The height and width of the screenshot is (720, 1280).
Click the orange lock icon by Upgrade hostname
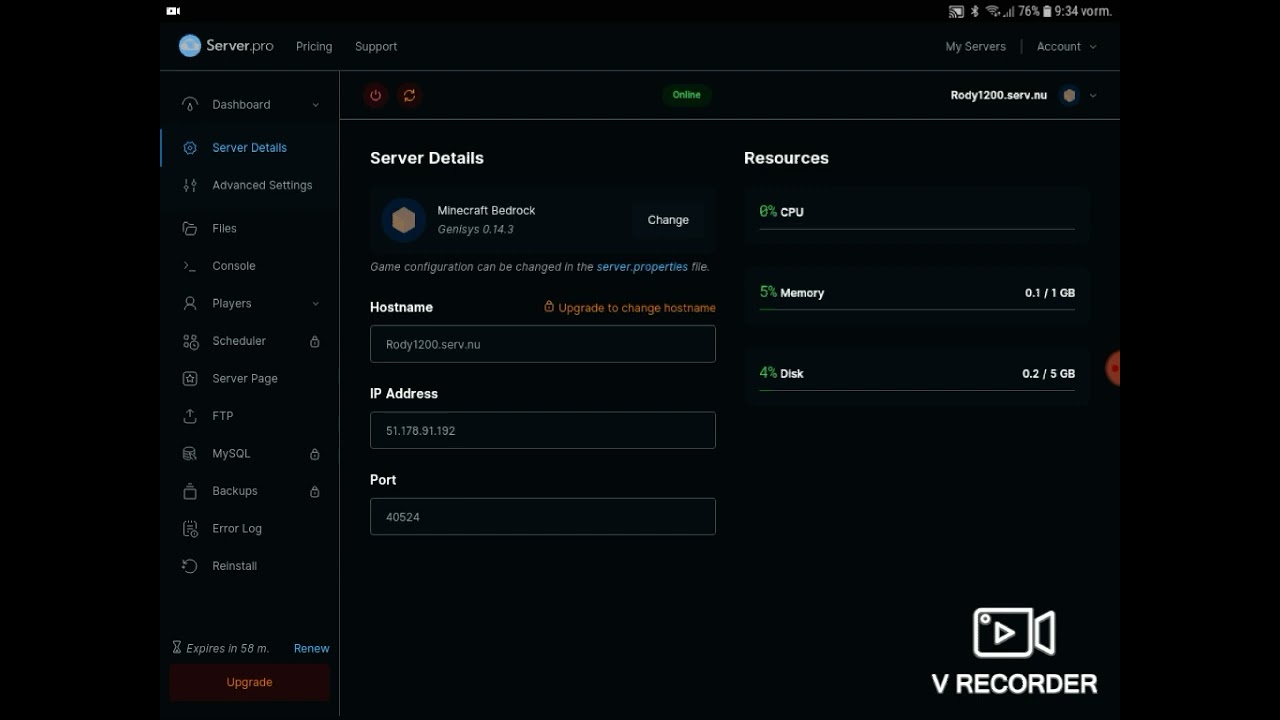(549, 307)
